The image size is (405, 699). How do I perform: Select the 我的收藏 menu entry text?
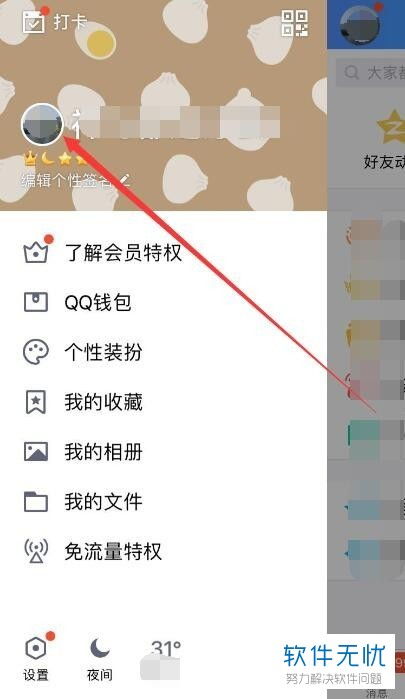[x=103, y=402]
